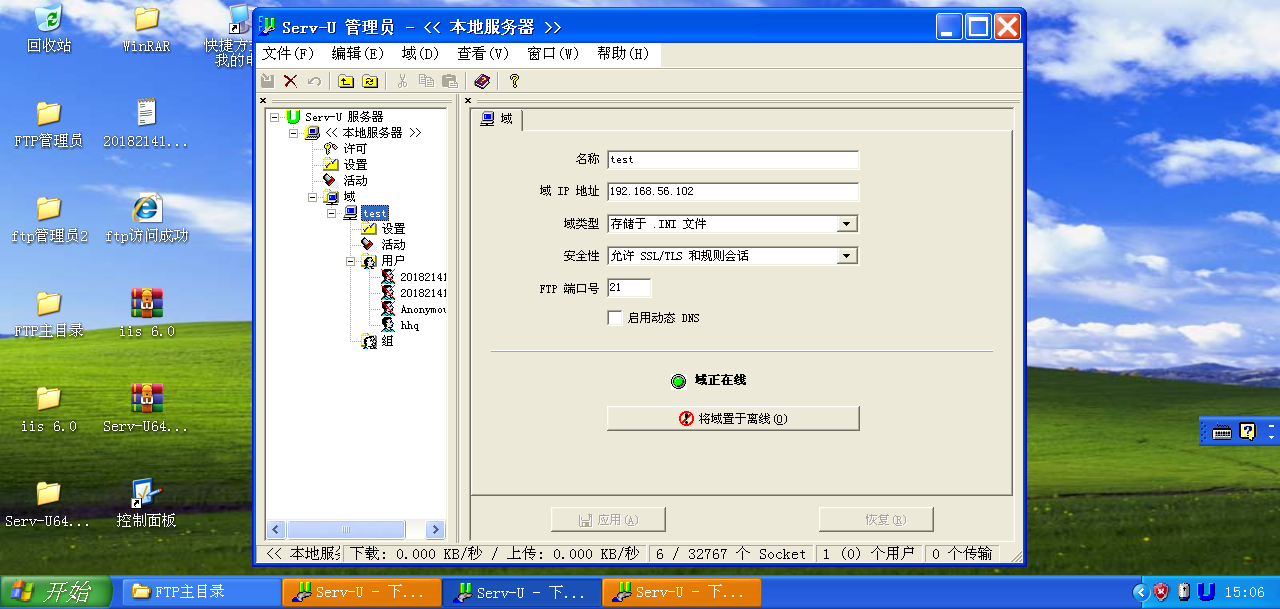Screen dimensions: 1280x609
Task: Click the language bar keyboard icon
Action: 1221,432
